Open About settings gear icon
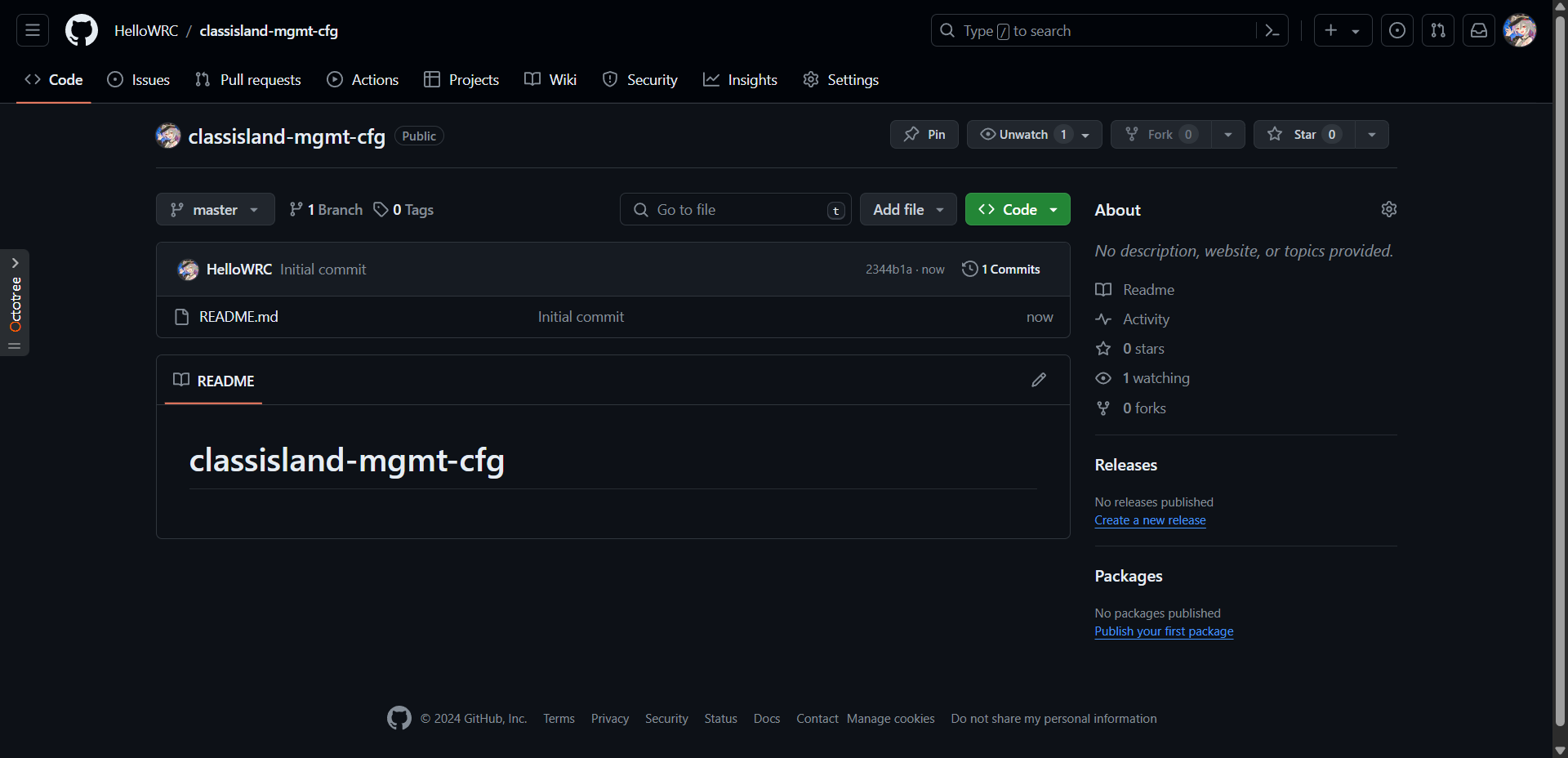The image size is (1568, 758). coord(1388,210)
